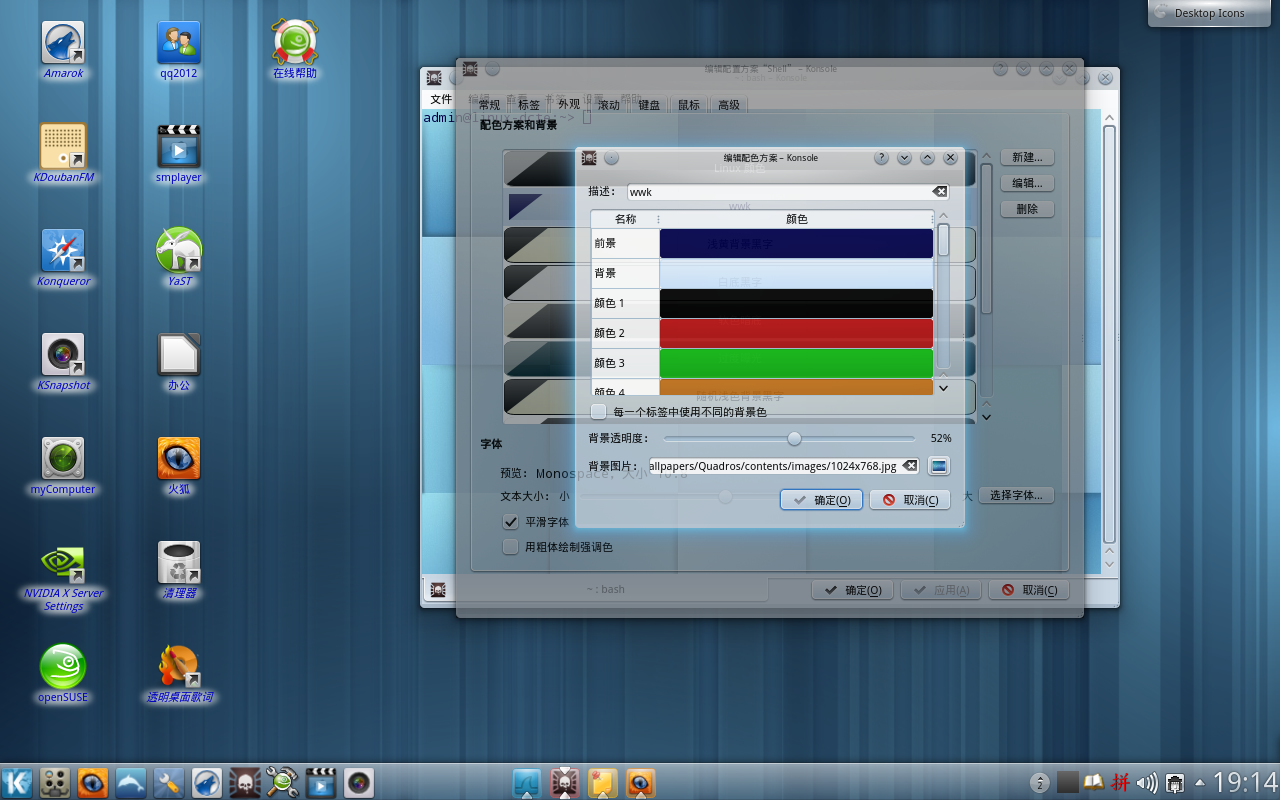The width and height of the screenshot is (1280, 800).
Task: Click the color table vertical scrollbar
Action: (x=943, y=295)
